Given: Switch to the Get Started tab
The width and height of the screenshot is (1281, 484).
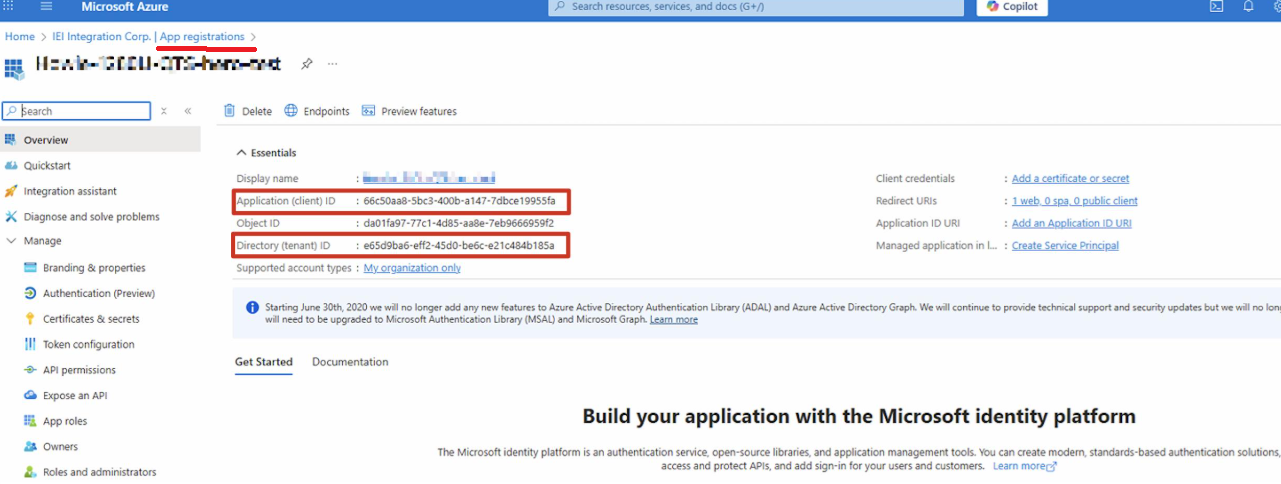Looking at the screenshot, I should pos(264,362).
